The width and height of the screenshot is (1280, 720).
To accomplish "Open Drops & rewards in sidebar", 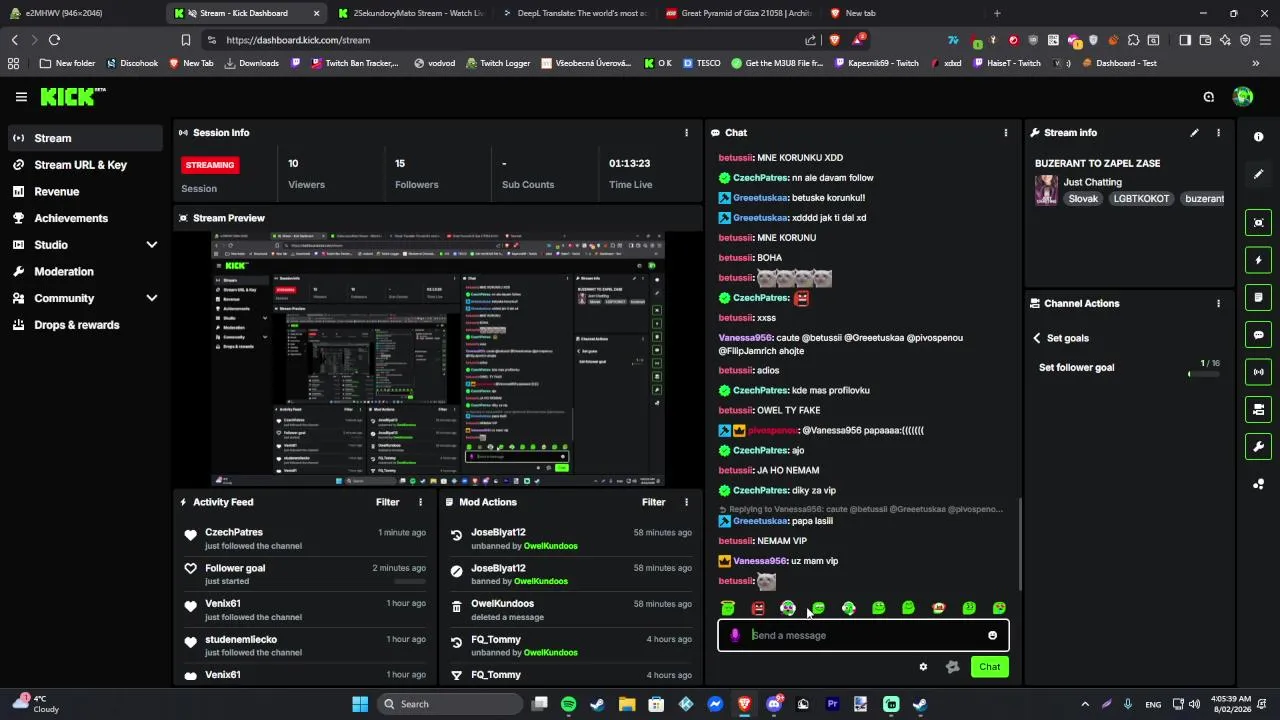I will coord(85,325).
